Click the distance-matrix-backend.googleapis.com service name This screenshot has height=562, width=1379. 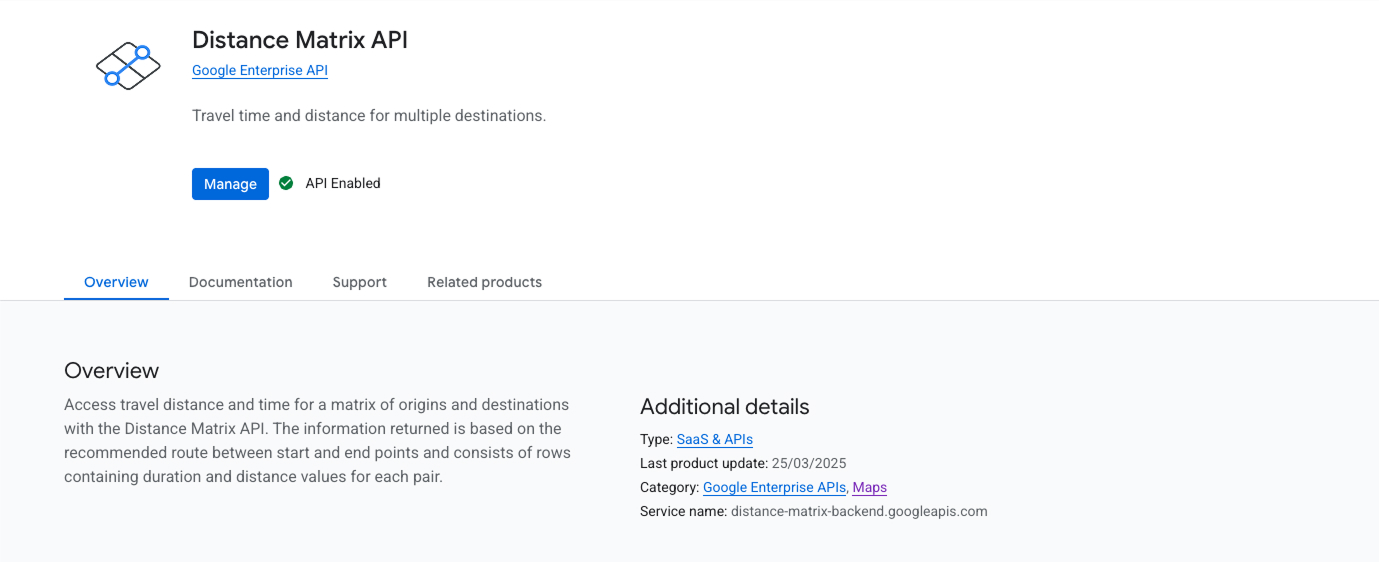[858, 511]
